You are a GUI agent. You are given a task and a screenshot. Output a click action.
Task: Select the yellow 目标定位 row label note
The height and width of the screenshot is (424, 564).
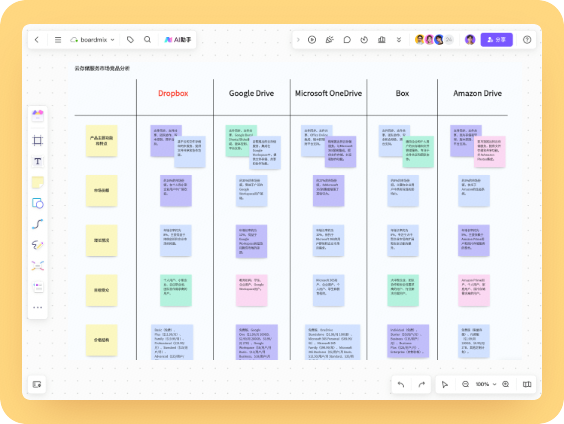click(x=101, y=290)
